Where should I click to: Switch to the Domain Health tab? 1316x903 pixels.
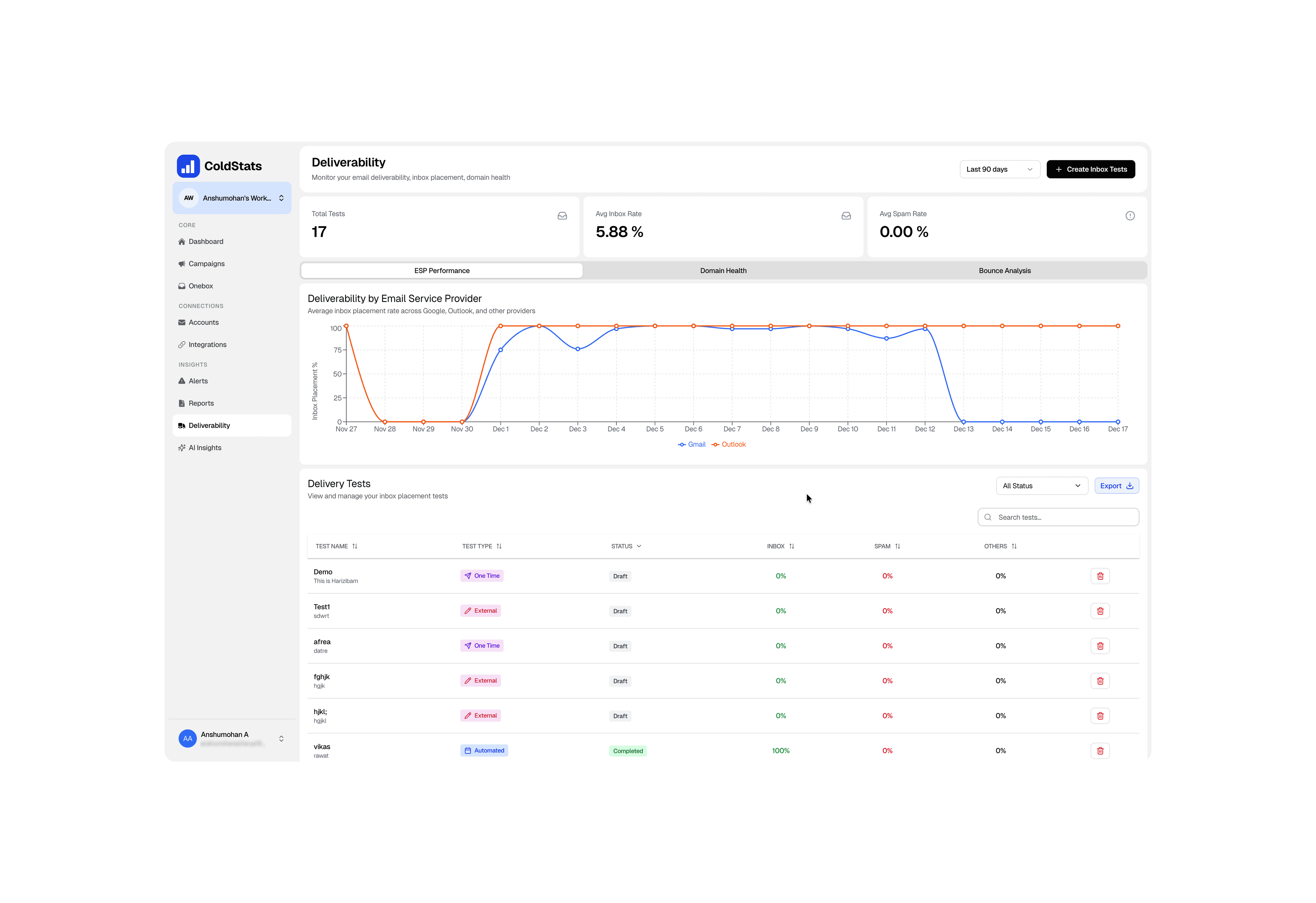(723, 271)
